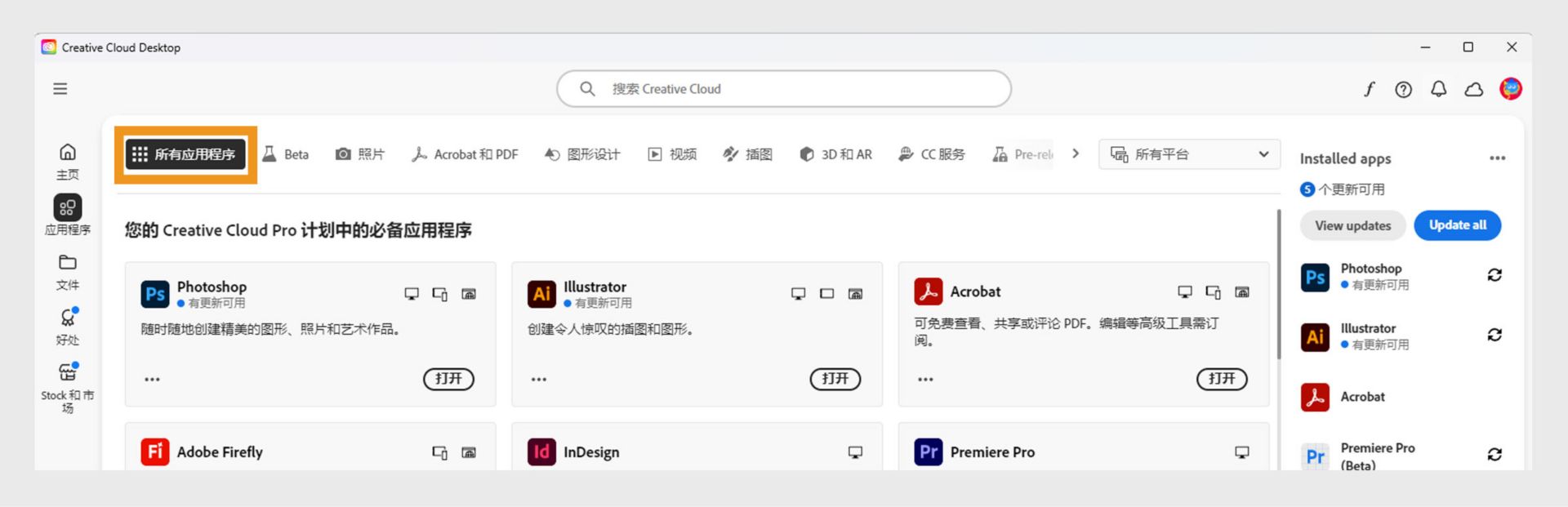
Task: Go to 主页 in the sidebar
Action: (68, 162)
